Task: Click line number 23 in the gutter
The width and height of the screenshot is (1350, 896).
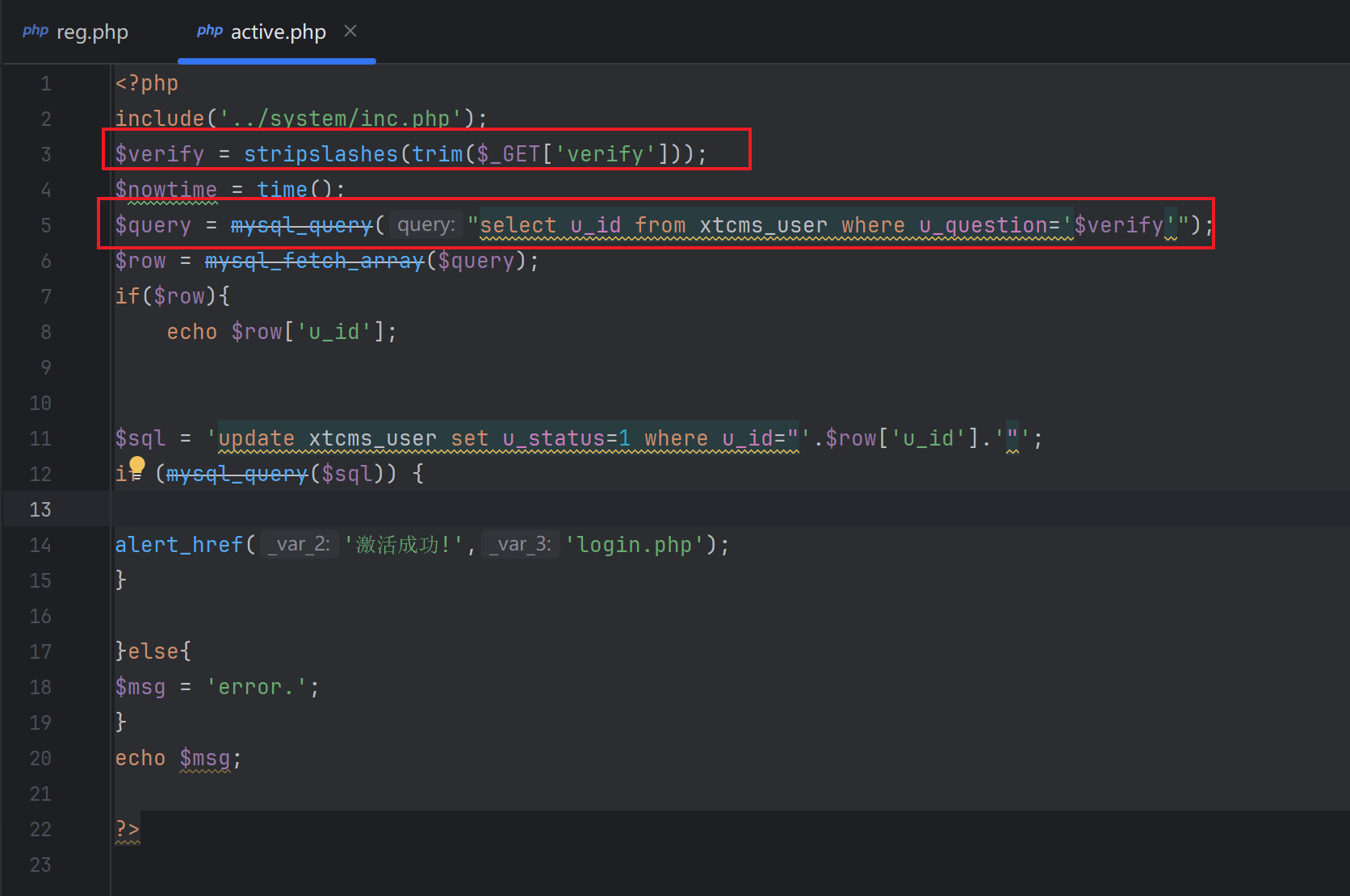Action: click(x=40, y=865)
